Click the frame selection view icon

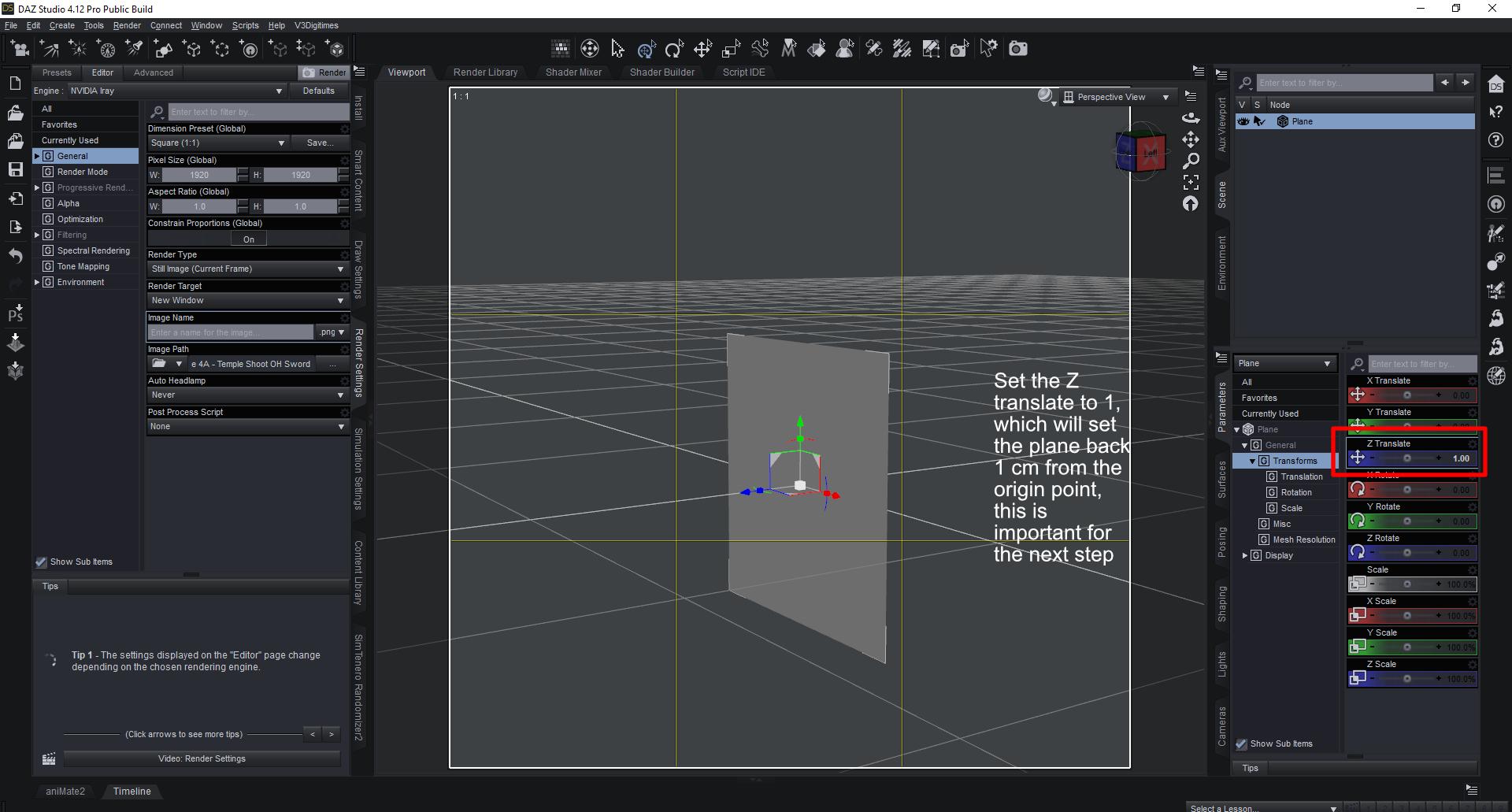pyautogui.click(x=1191, y=183)
